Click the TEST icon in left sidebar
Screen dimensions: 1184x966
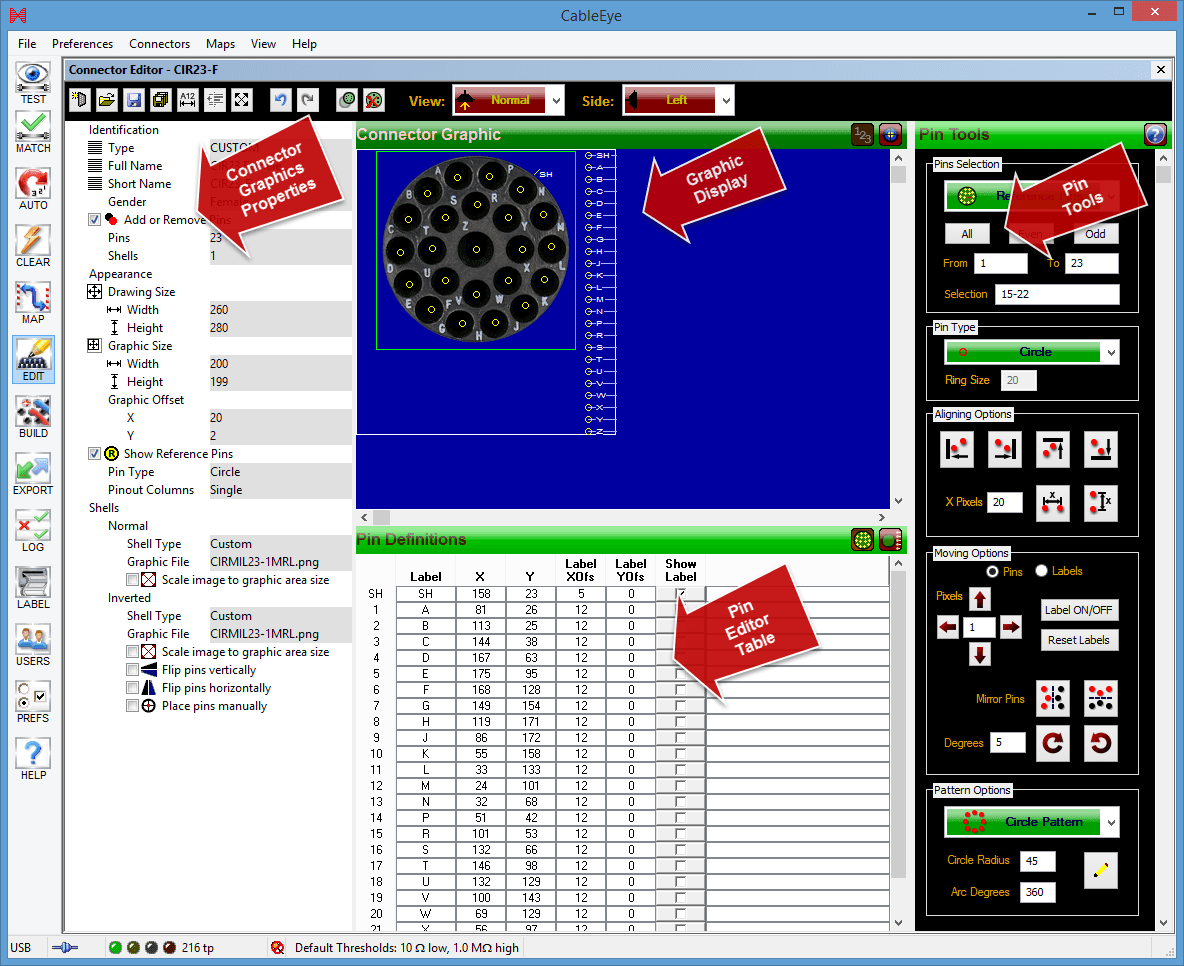click(33, 81)
